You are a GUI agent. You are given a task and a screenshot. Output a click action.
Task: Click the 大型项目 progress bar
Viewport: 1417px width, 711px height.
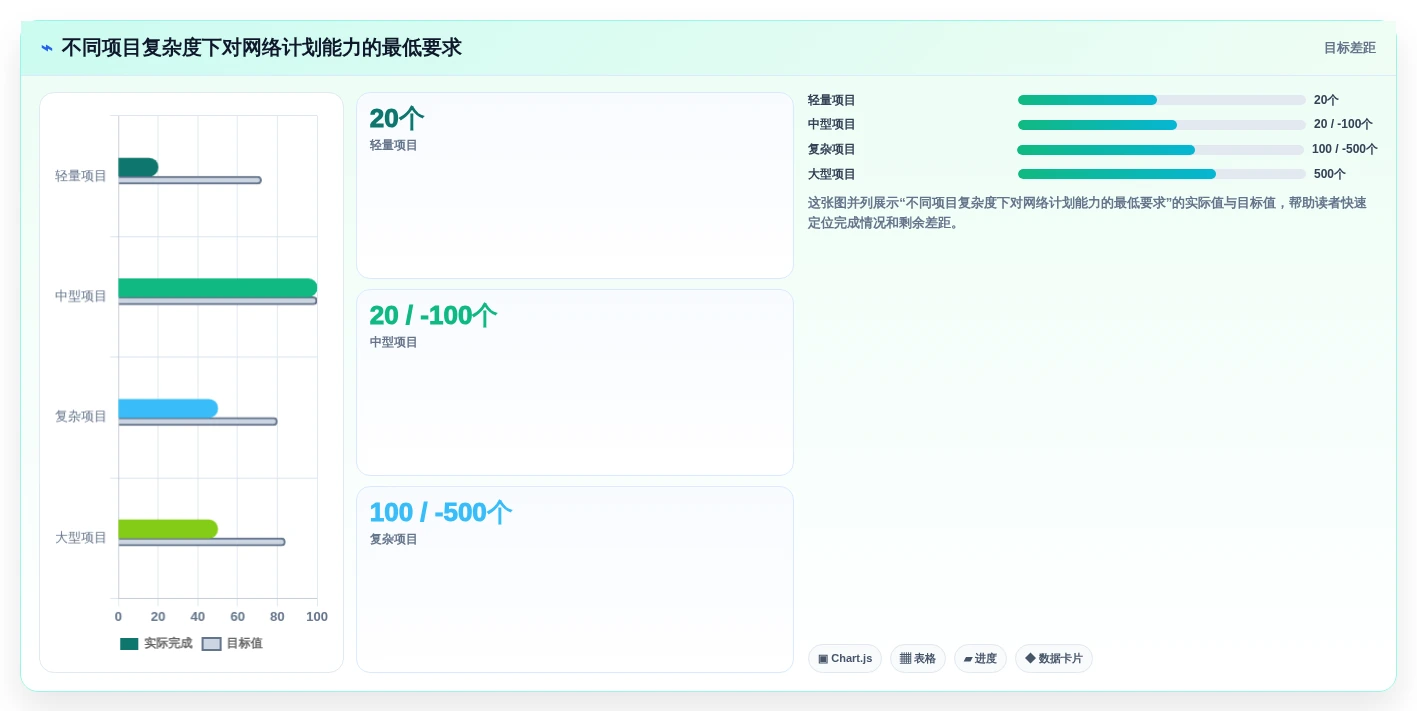1162,174
